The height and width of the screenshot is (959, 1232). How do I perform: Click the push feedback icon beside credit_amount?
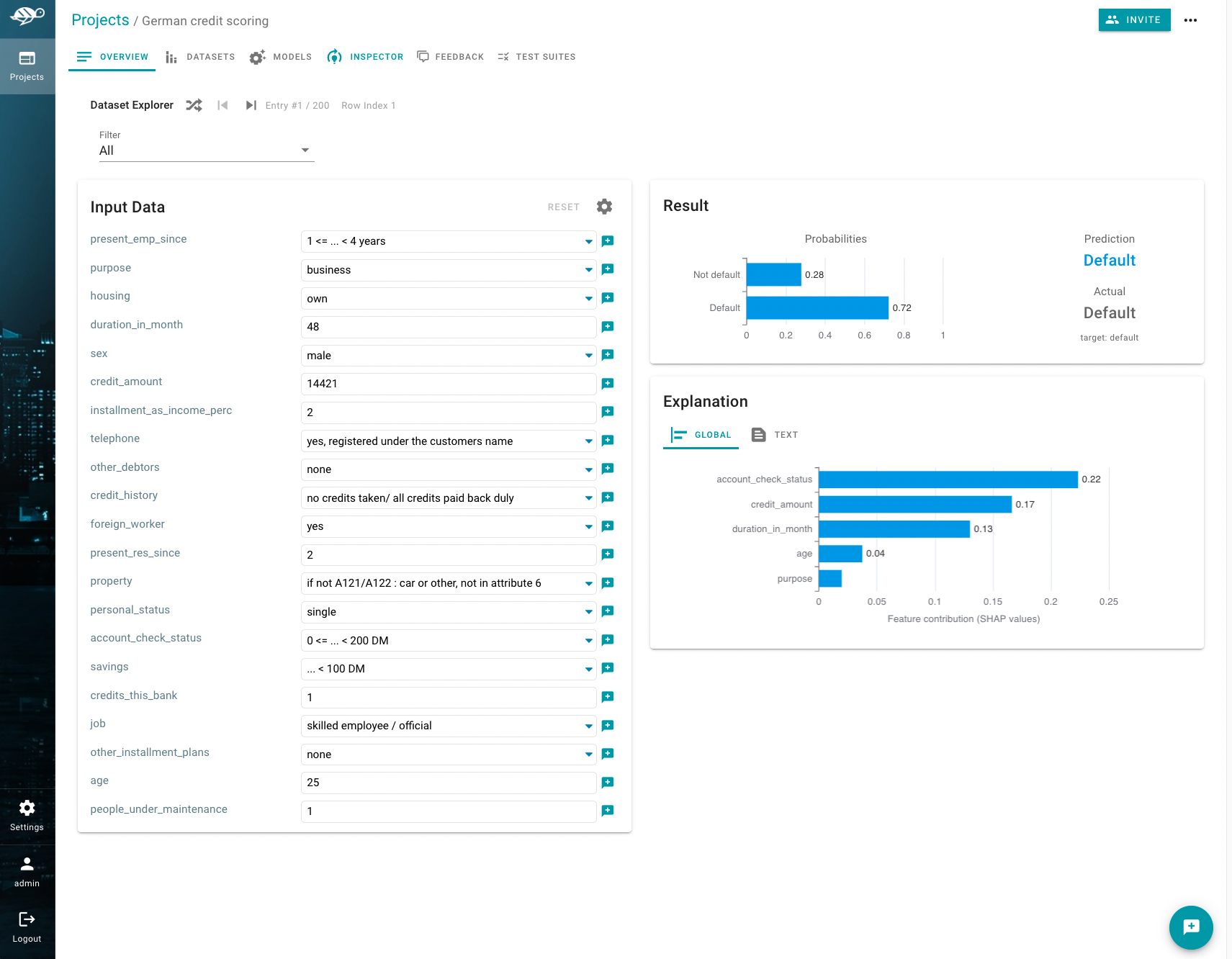point(608,383)
